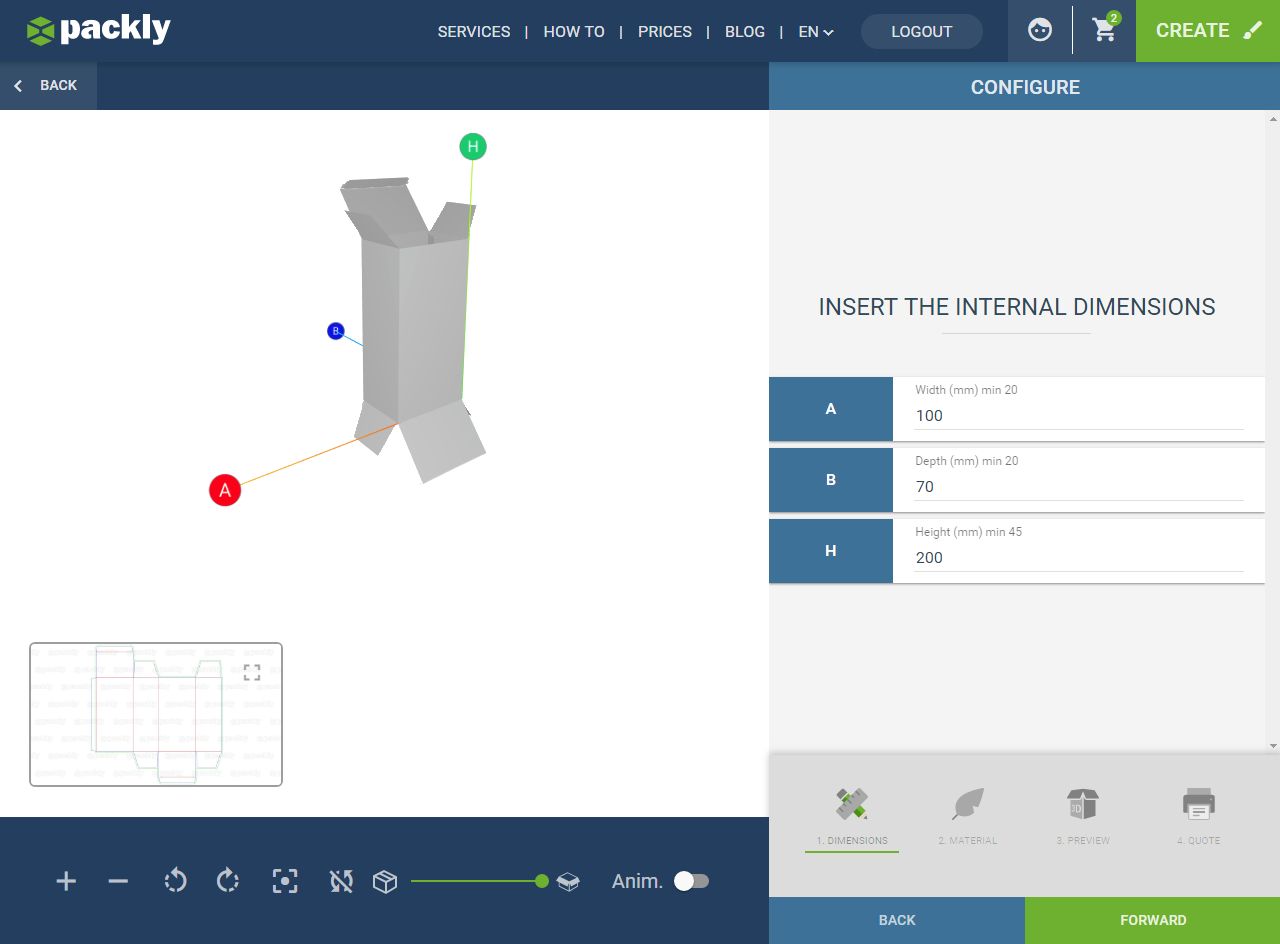Expand the dieline preview fullscreen
This screenshot has width=1280, height=944.
[x=252, y=672]
